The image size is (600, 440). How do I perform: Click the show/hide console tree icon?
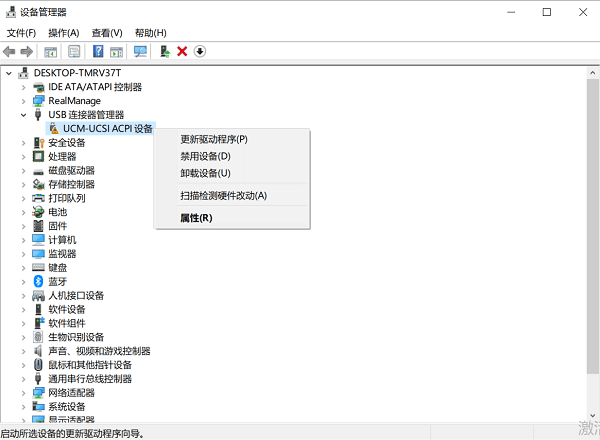(x=52, y=51)
